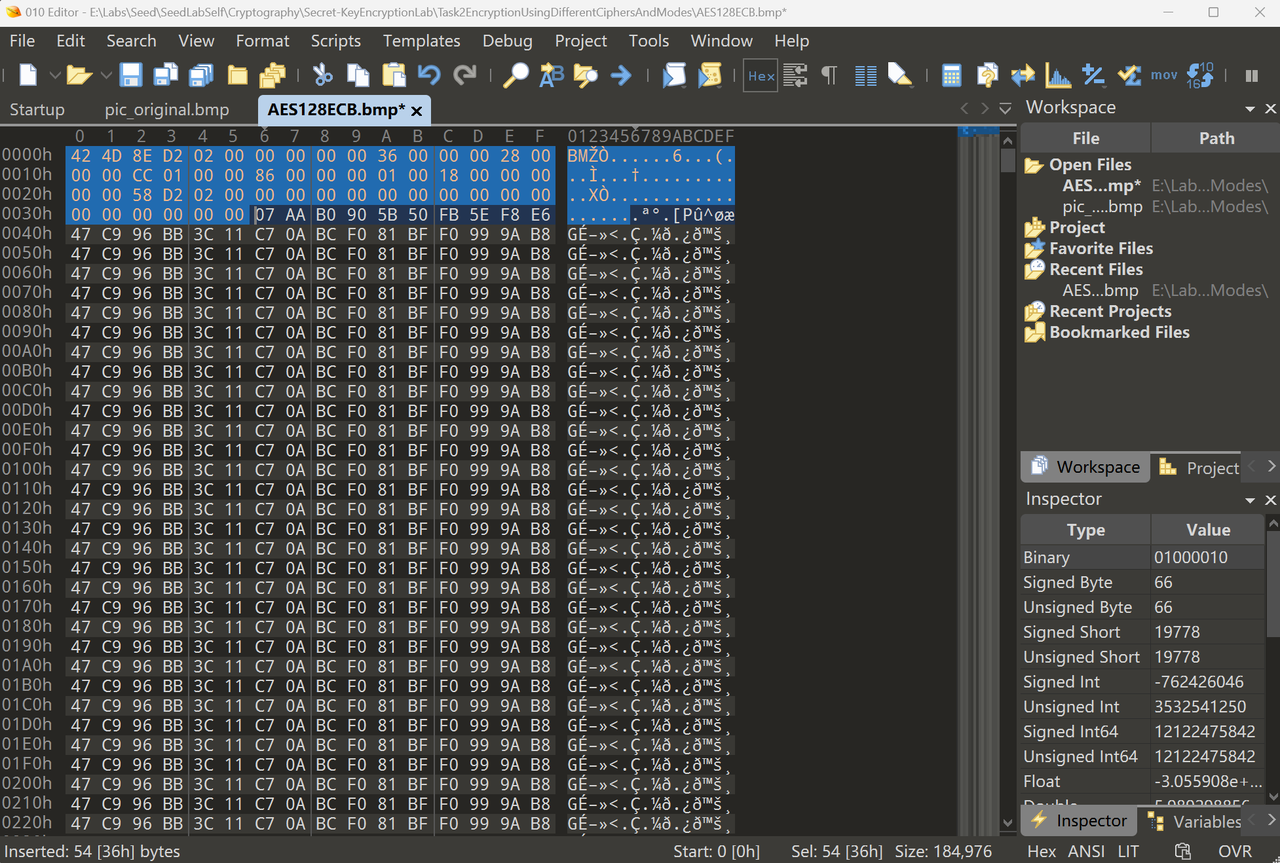Open Find with the magnifier icon
Screen dimensions: 1280x863
515,75
